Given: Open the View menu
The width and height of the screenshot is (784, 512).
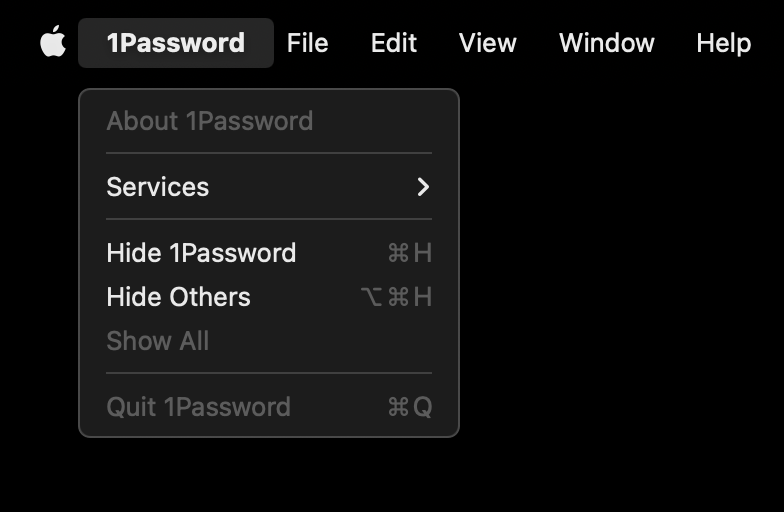Looking at the screenshot, I should (487, 43).
